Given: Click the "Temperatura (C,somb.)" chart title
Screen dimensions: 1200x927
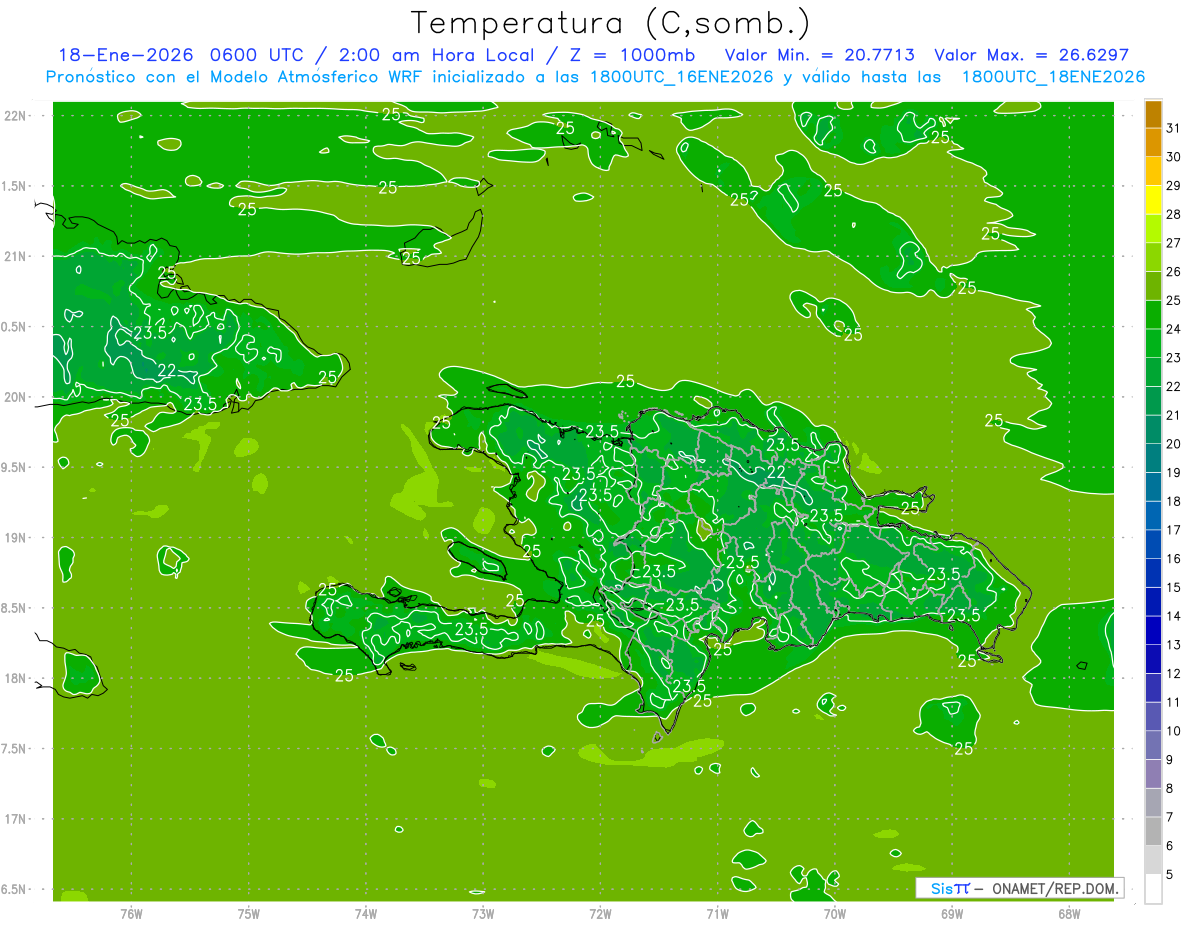Looking at the screenshot, I should [x=611, y=23].
